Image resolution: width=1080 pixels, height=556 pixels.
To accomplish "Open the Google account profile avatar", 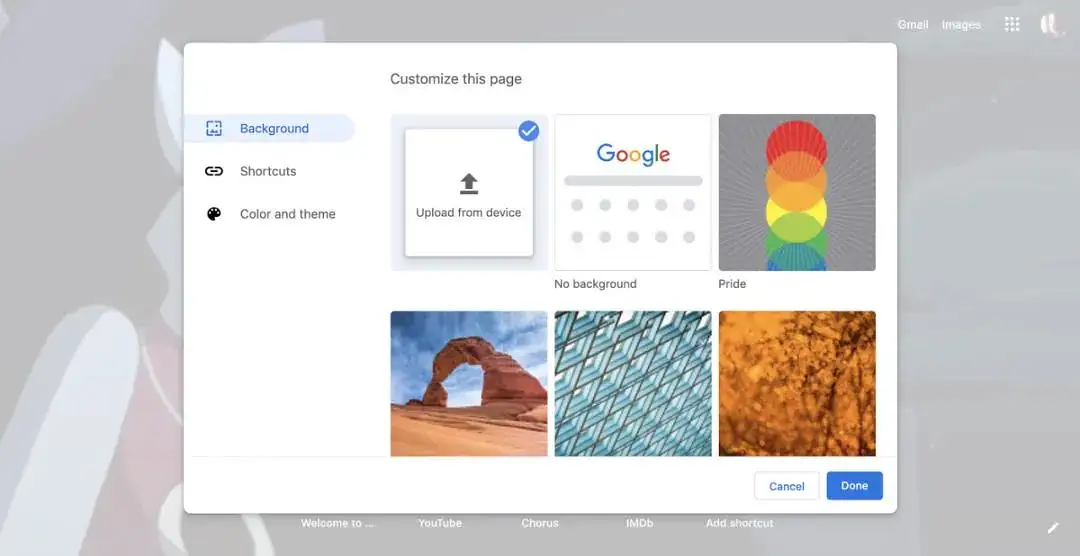I will [1050, 24].
